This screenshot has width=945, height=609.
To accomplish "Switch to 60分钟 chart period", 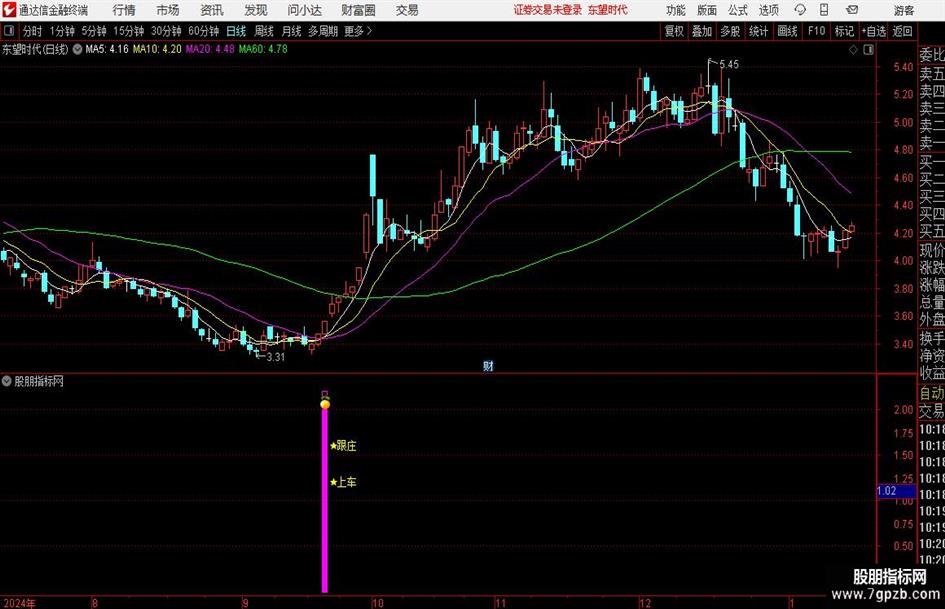I will pos(204,31).
